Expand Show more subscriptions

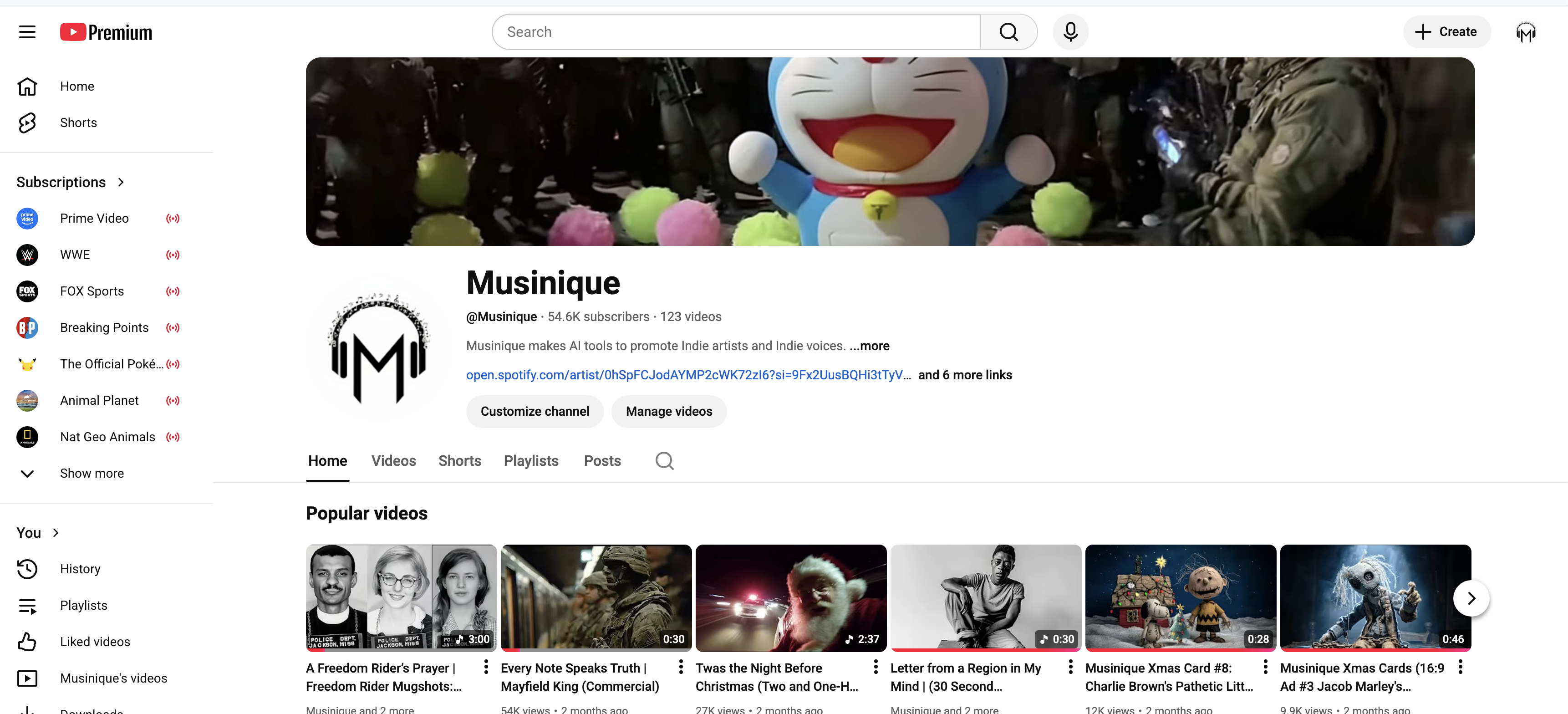click(x=92, y=473)
